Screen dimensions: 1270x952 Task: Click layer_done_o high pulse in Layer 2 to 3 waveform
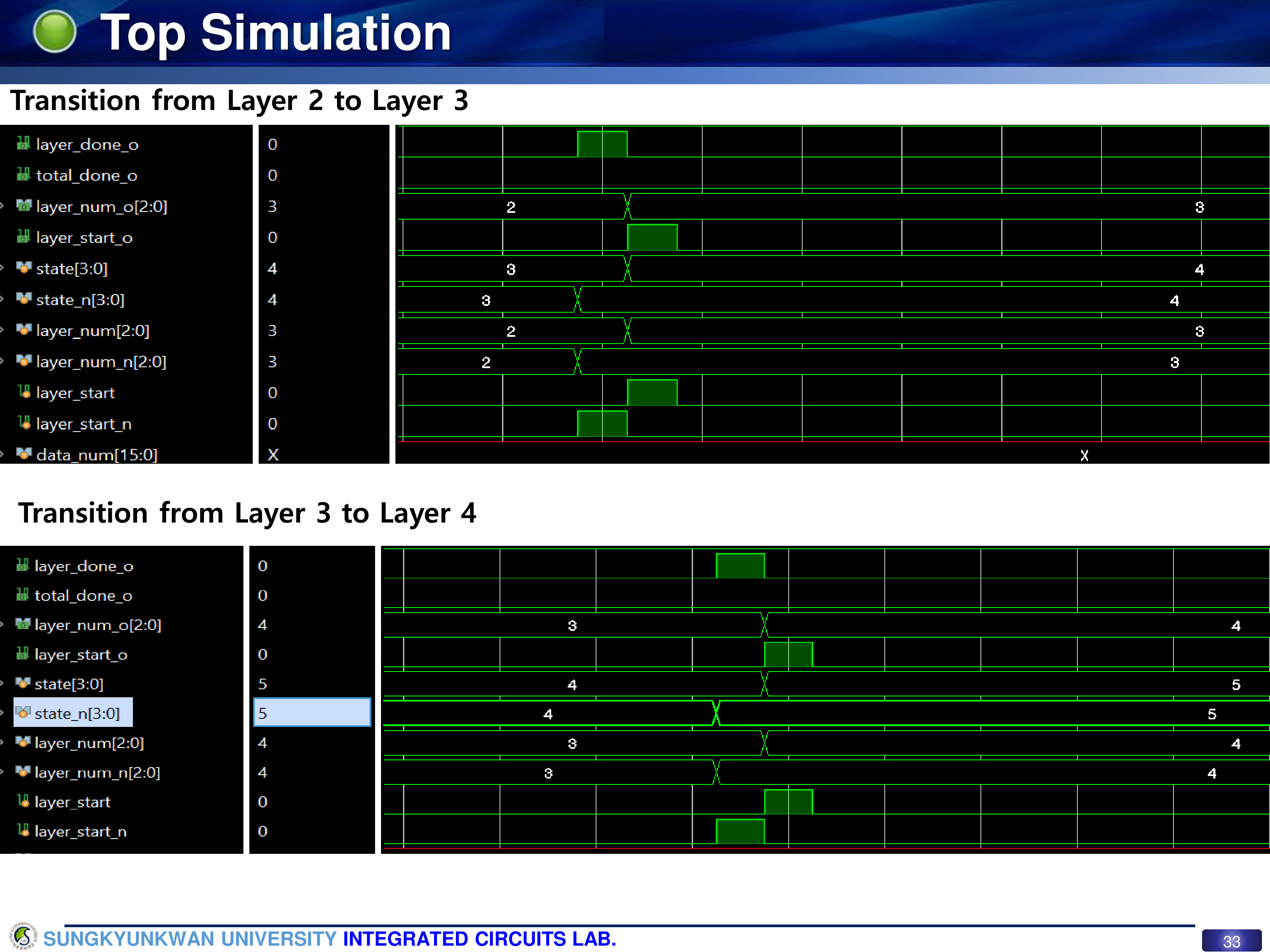coord(602,144)
